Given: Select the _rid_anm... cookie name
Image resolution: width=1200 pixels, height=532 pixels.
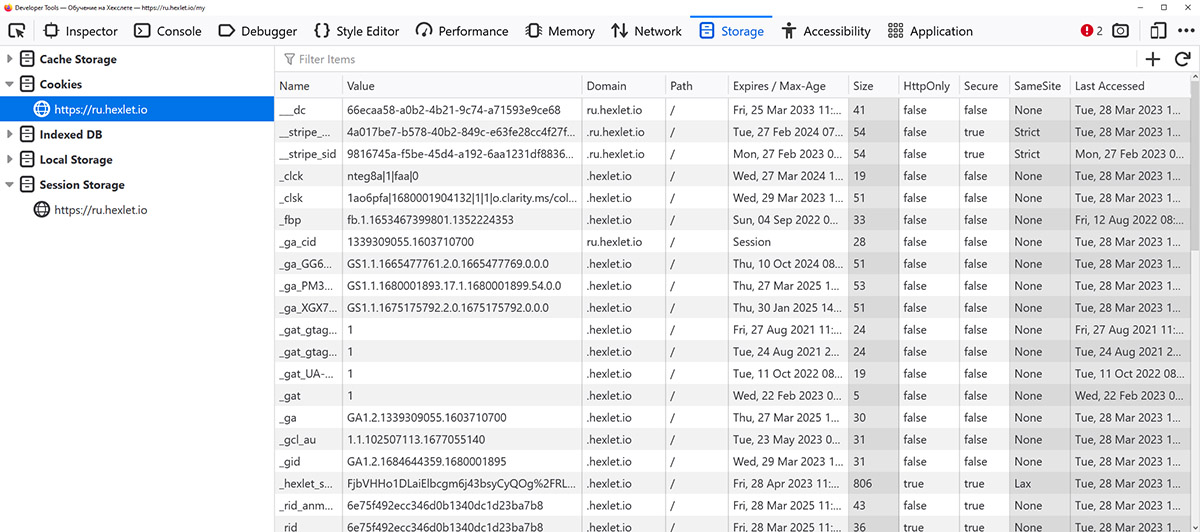Looking at the screenshot, I should 308,506.
